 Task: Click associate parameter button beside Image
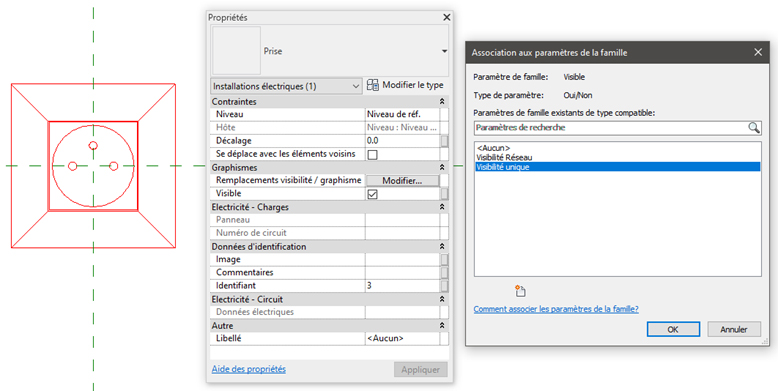[x=445, y=260]
